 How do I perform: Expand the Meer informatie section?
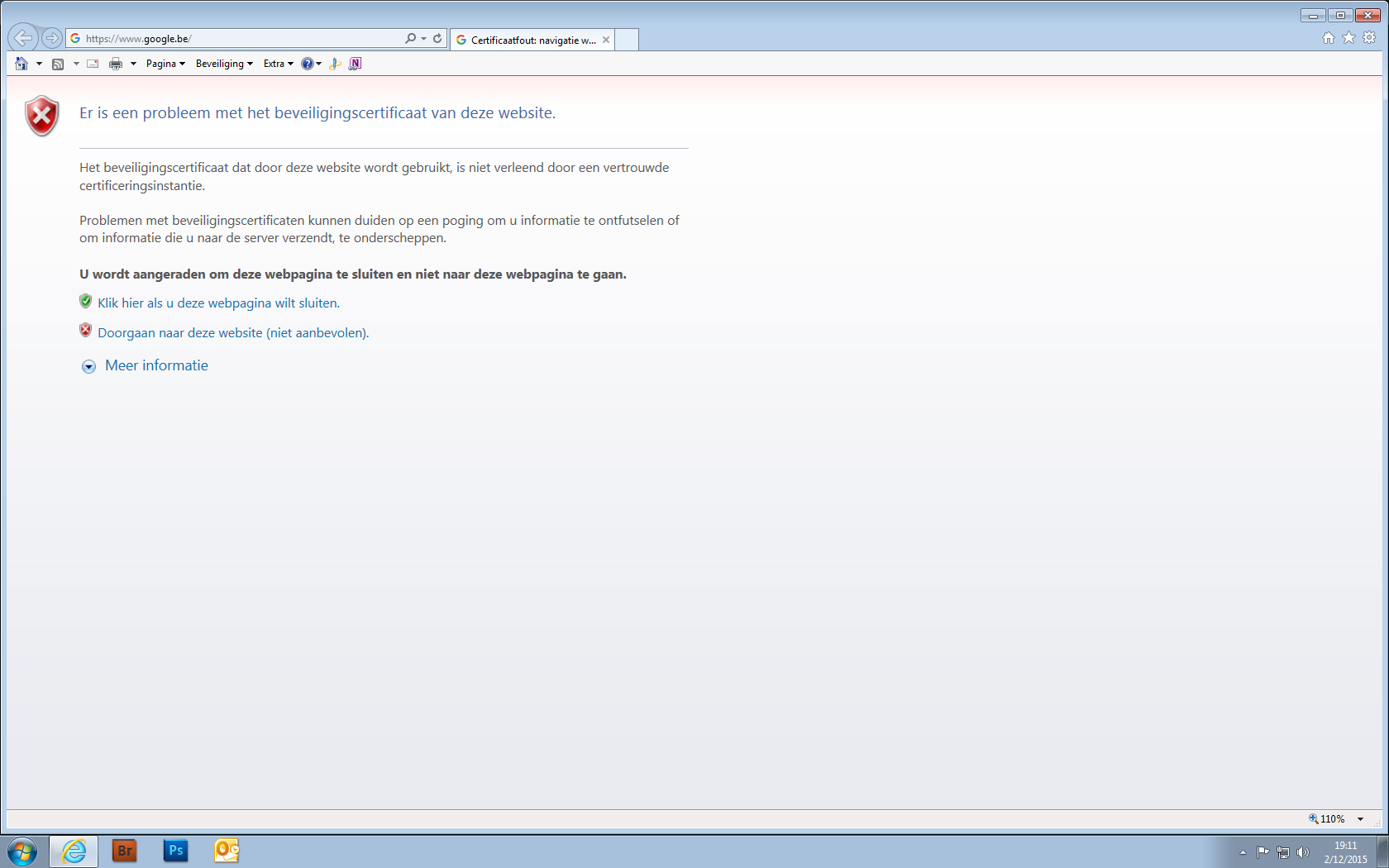[156, 365]
